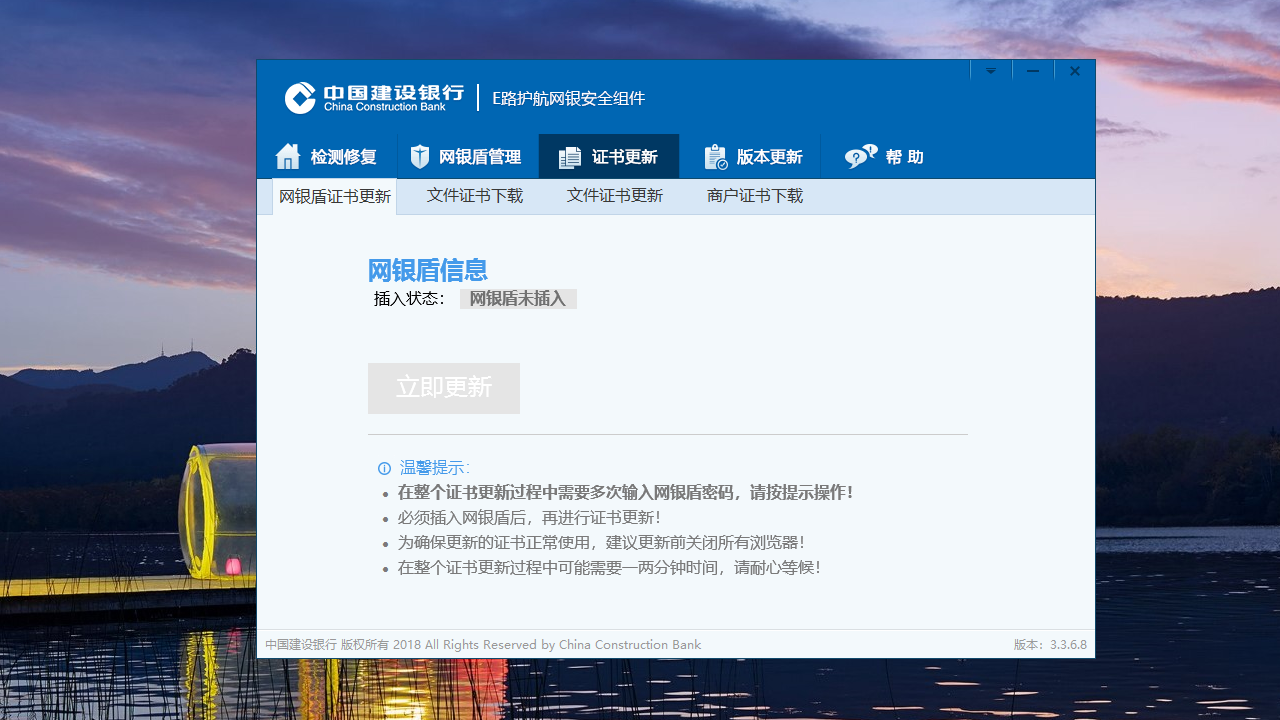
Task: Switch to the 检测修复 tab
Action: (330, 156)
